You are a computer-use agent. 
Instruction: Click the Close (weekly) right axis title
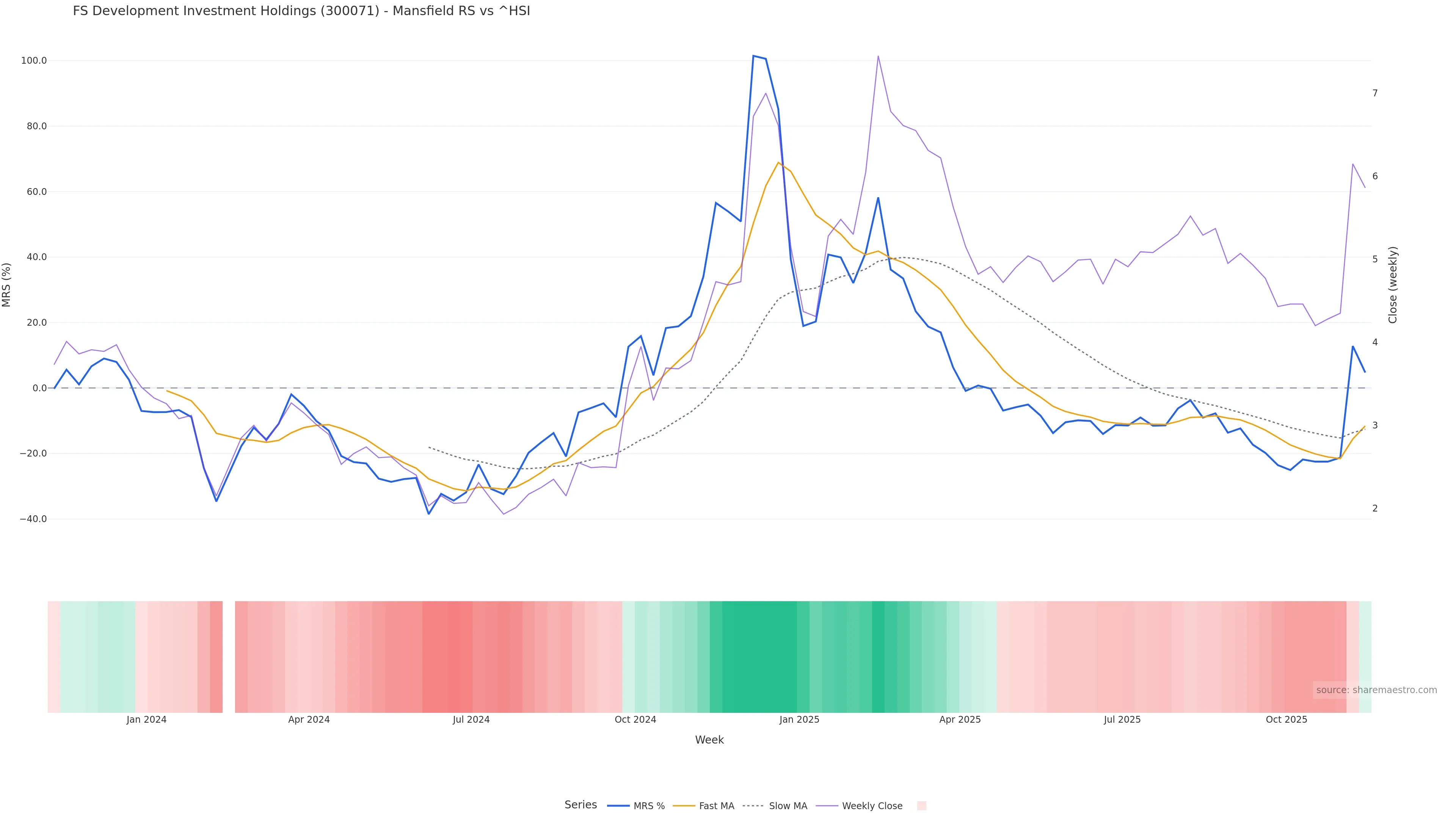[1393, 285]
